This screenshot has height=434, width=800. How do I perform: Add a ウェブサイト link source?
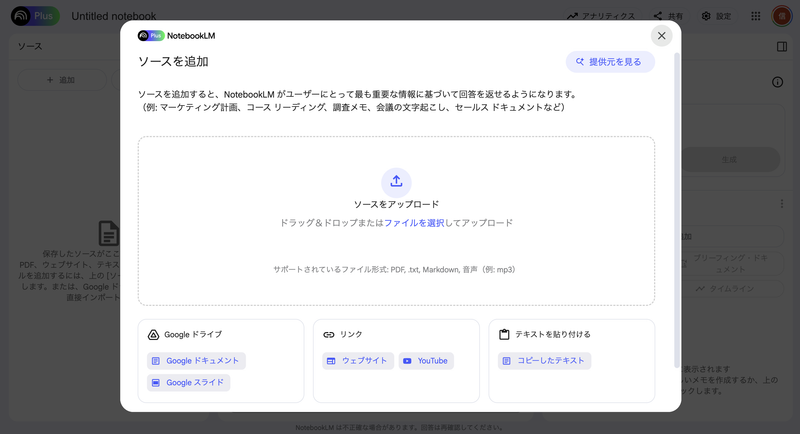(x=358, y=361)
